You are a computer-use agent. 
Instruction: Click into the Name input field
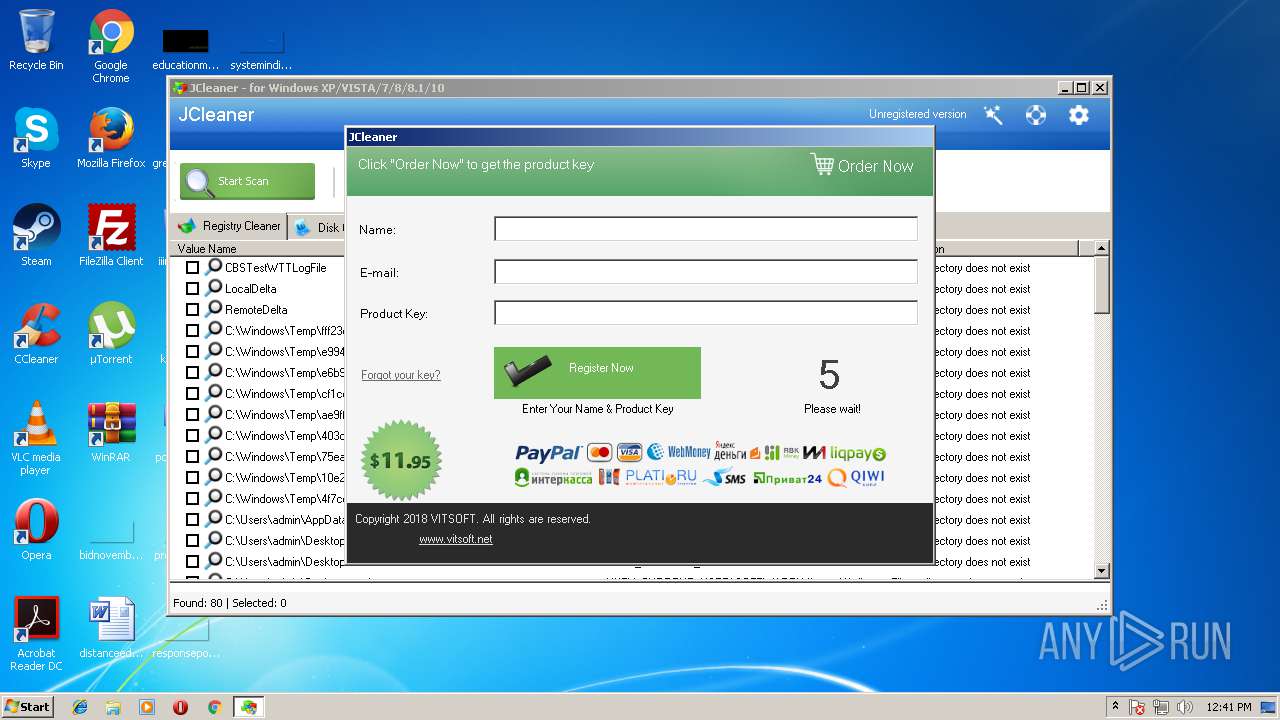point(706,229)
